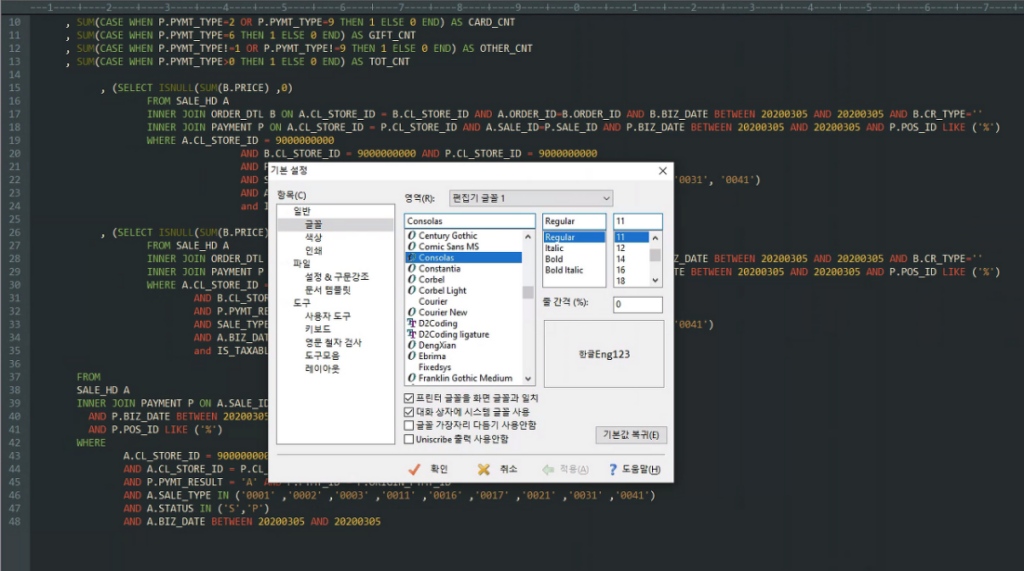Select Franklin Gothic Medium font
Image resolution: width=1024 pixels, height=571 pixels.
pyautogui.click(x=466, y=378)
